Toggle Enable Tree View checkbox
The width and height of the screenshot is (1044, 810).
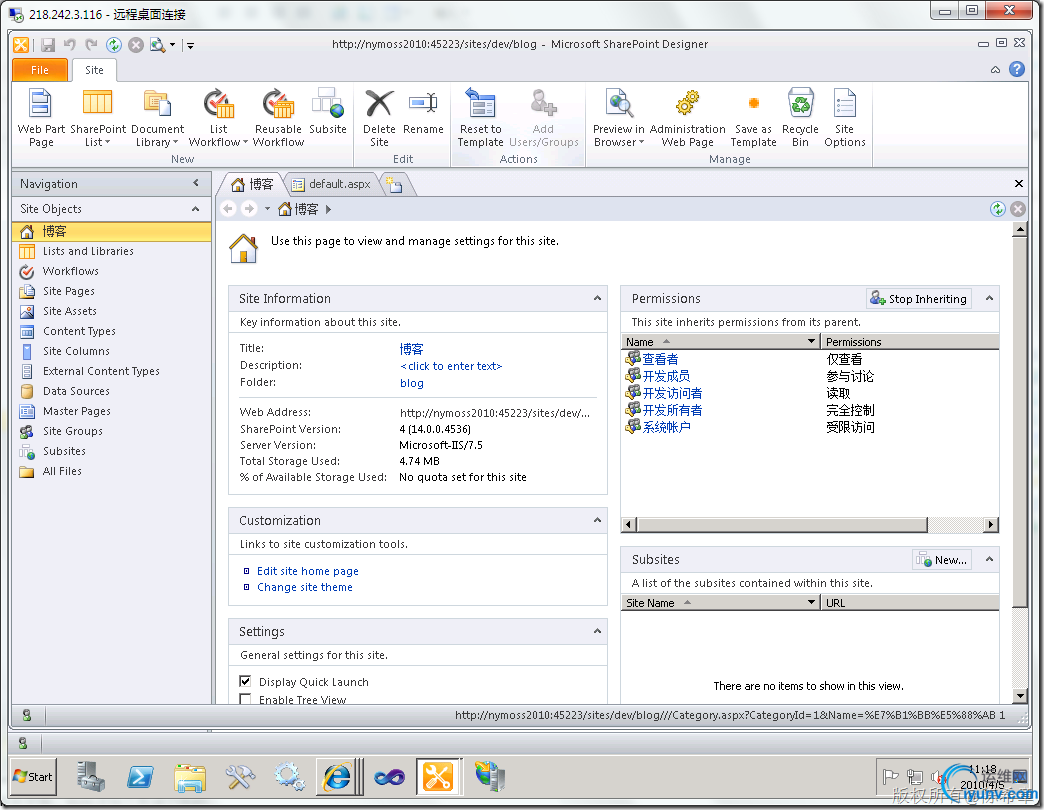pos(246,699)
